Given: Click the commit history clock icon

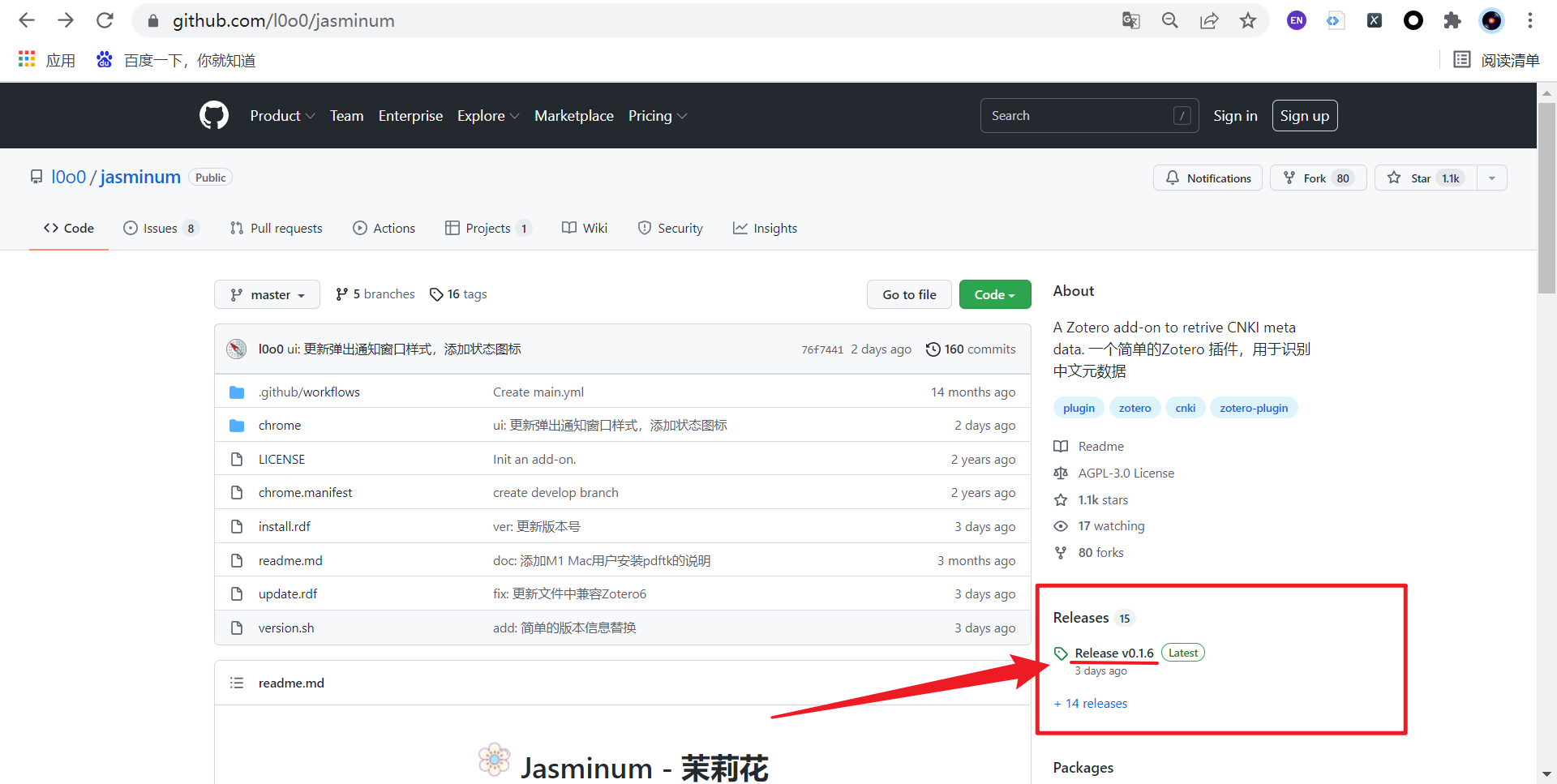Looking at the screenshot, I should tap(933, 349).
